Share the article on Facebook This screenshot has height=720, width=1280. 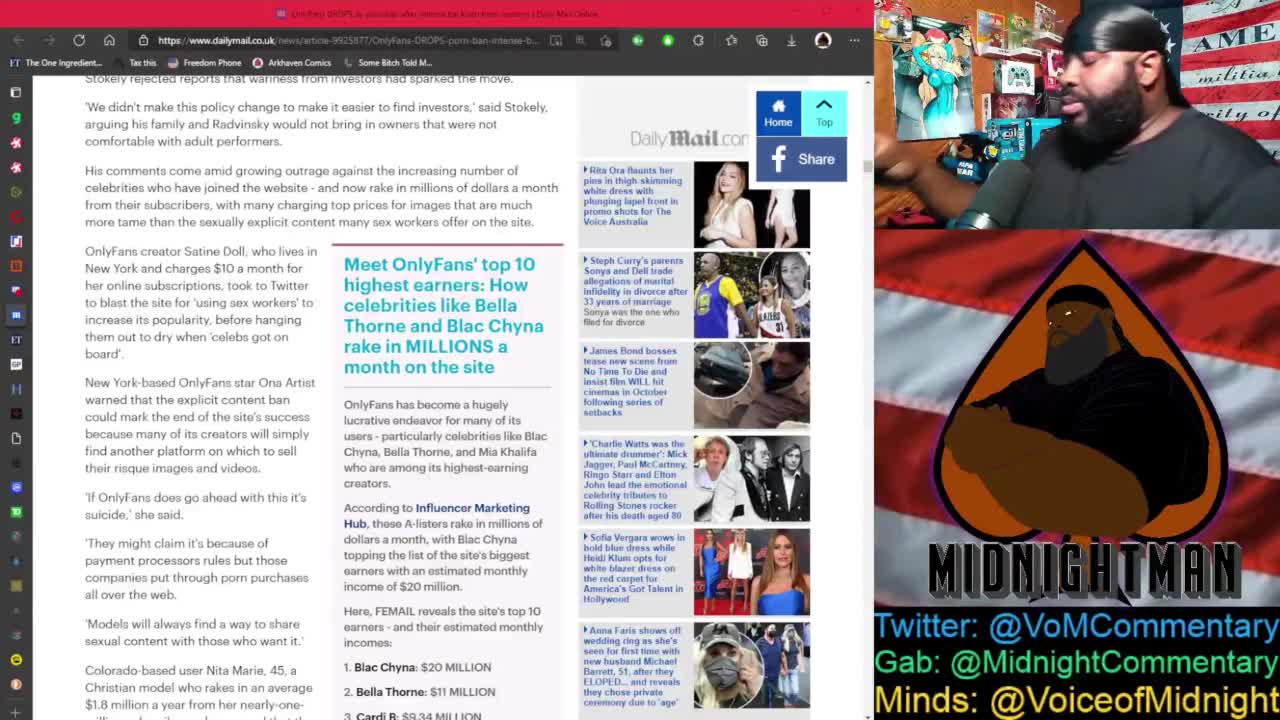click(801, 159)
